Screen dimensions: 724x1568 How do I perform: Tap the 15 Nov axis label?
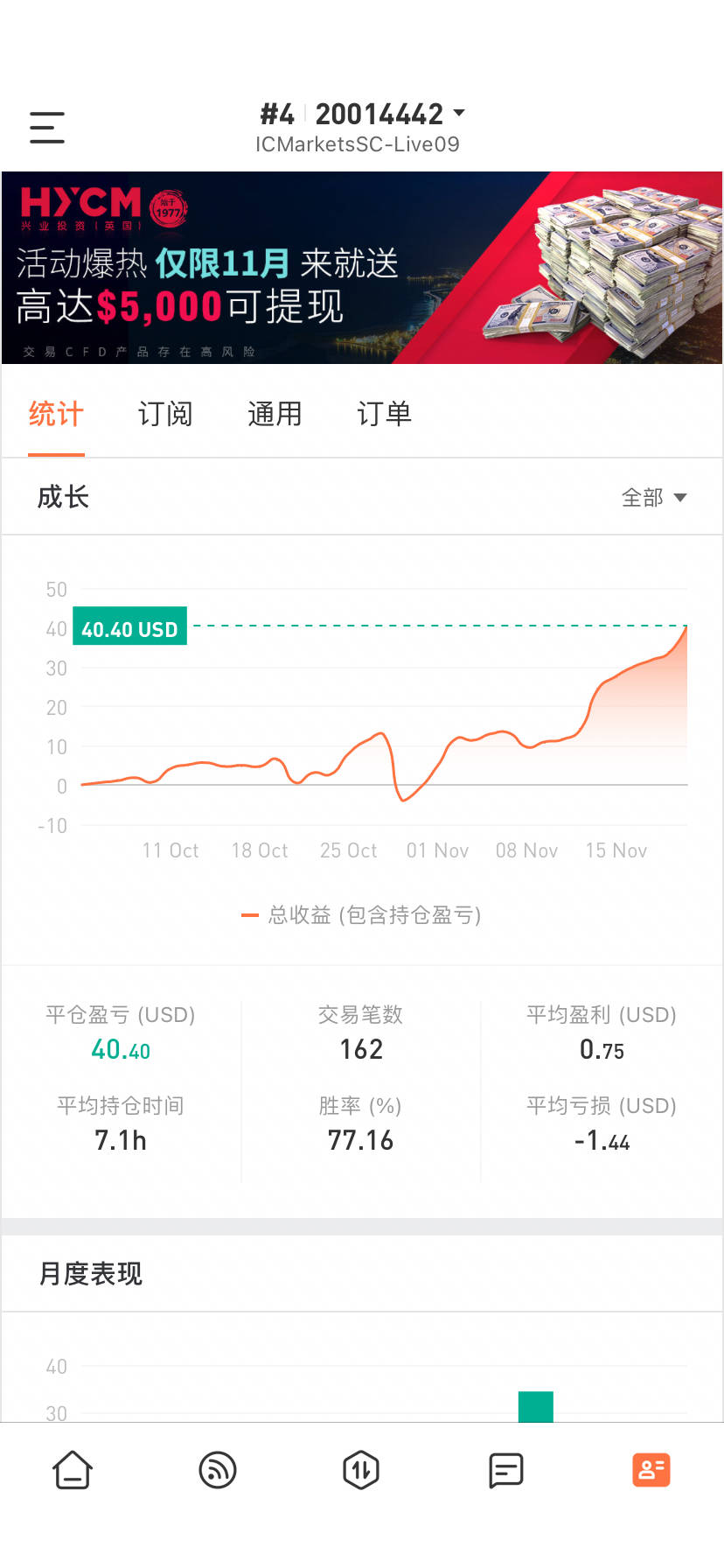click(x=616, y=850)
